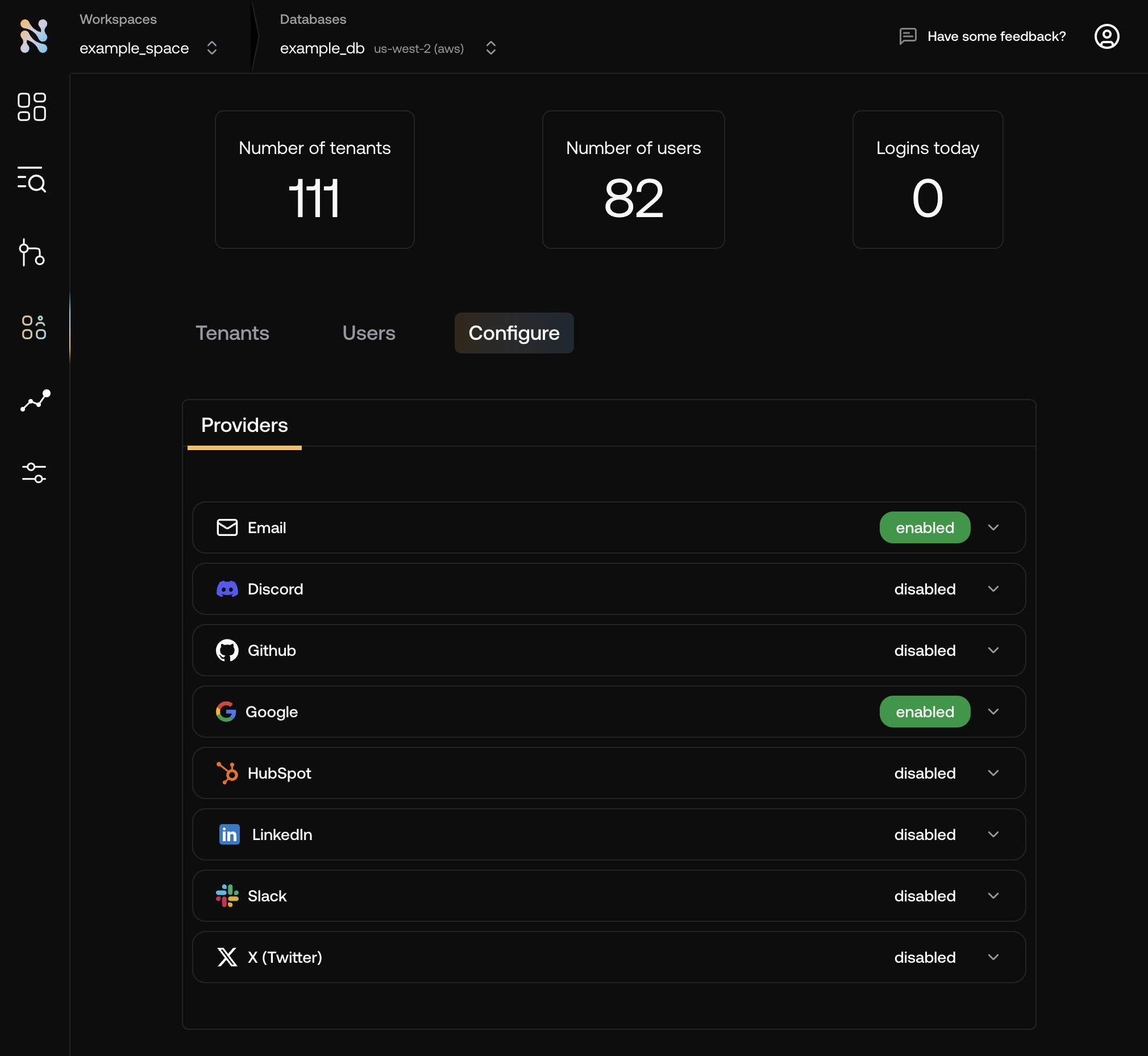The width and height of the screenshot is (1148, 1056).
Task: Click the Discord disabled status label
Action: tap(924, 589)
